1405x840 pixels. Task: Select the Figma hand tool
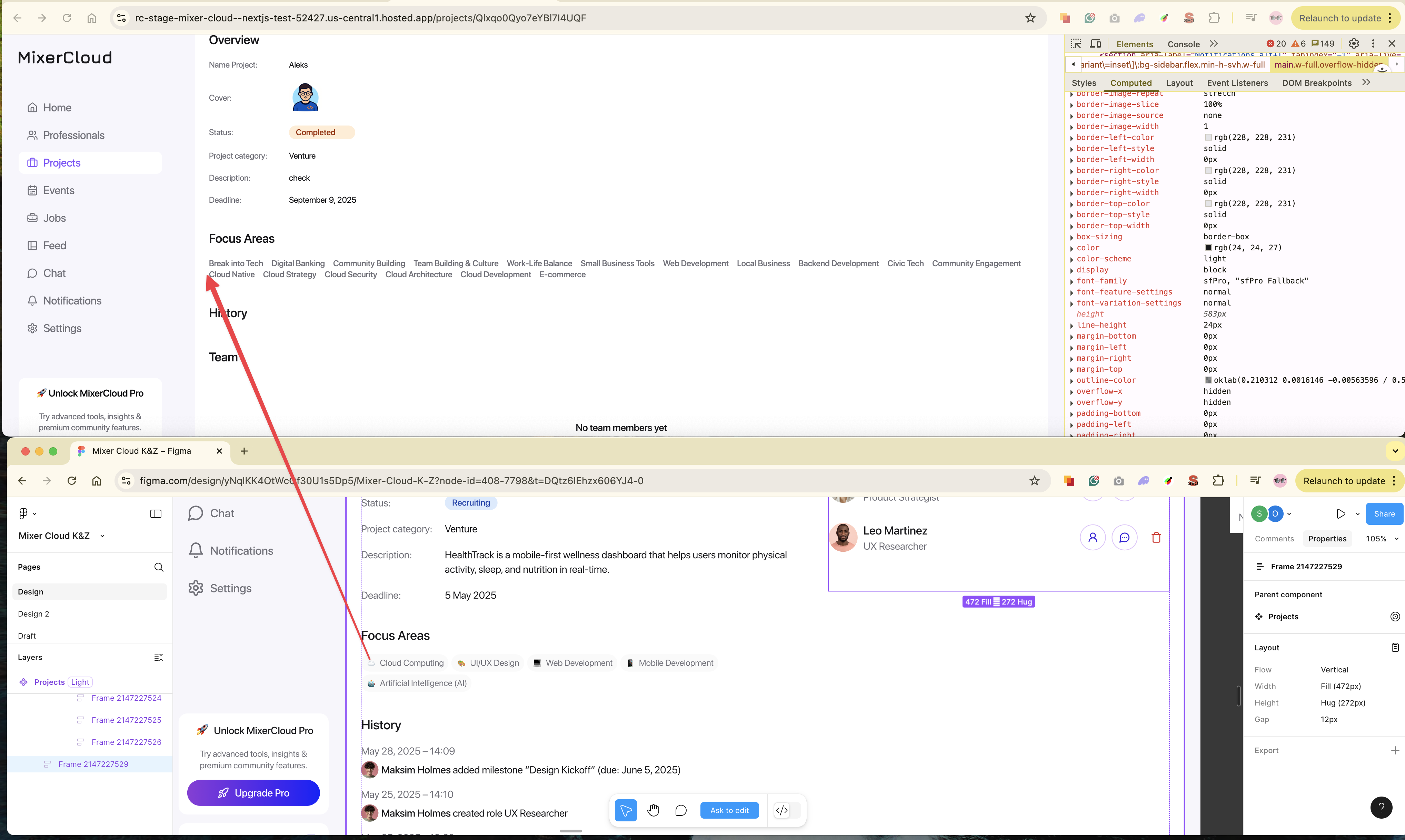click(x=653, y=810)
